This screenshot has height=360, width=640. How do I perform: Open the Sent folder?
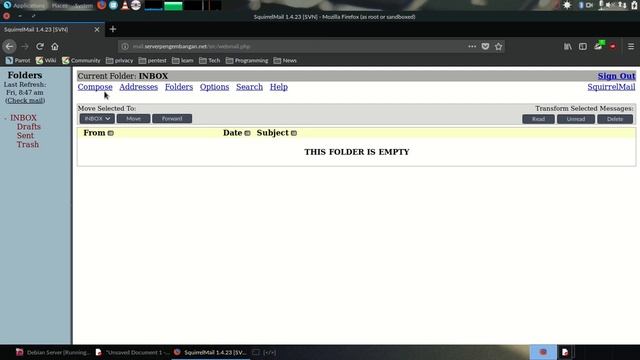click(x=25, y=136)
